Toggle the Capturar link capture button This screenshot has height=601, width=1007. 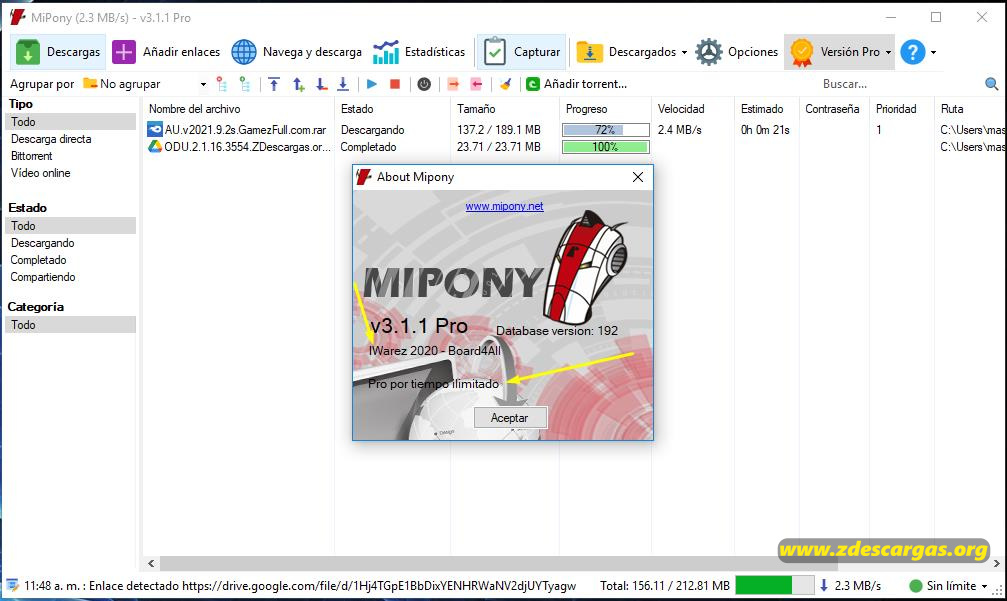click(x=521, y=52)
